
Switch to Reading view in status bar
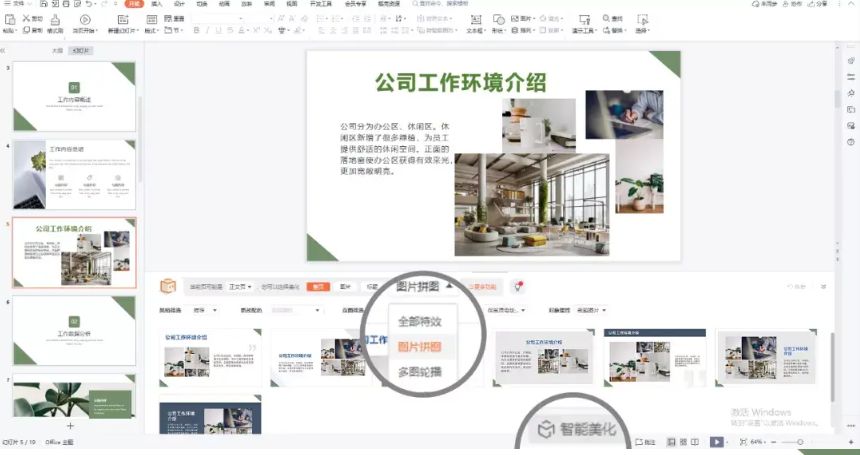695,442
